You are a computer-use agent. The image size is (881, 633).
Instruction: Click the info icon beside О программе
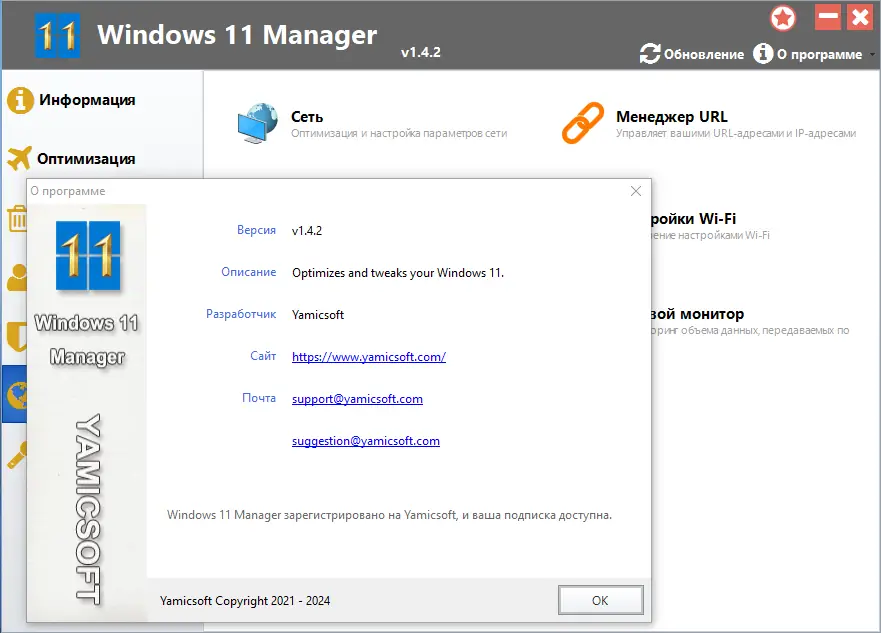click(763, 54)
